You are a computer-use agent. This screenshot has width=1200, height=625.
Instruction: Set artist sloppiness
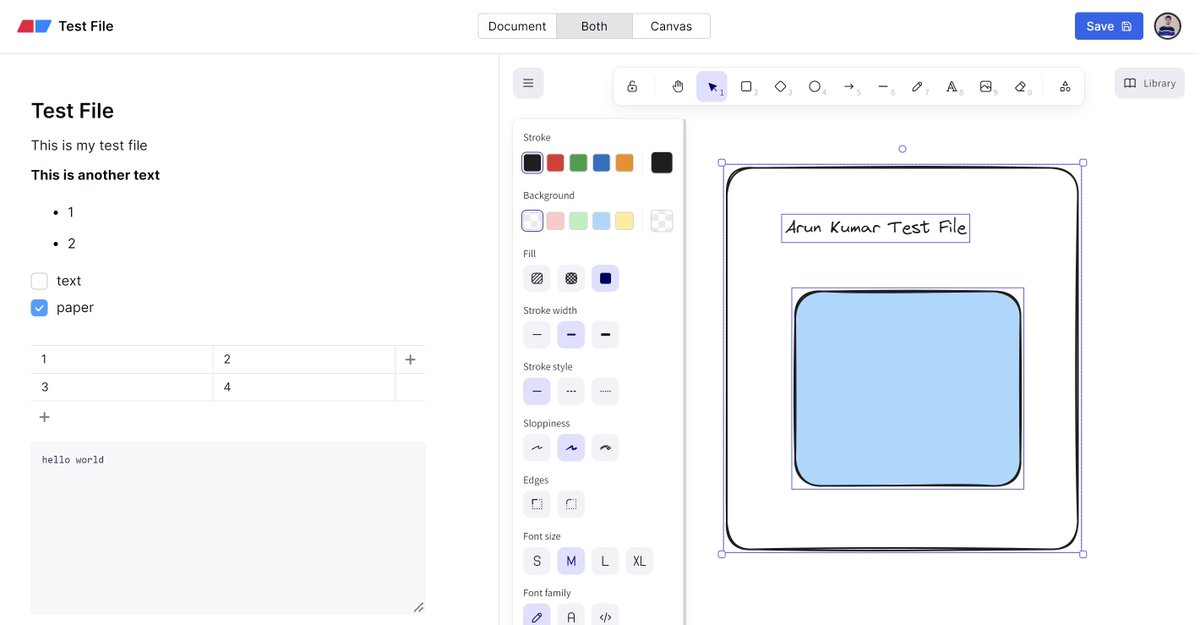(571, 448)
